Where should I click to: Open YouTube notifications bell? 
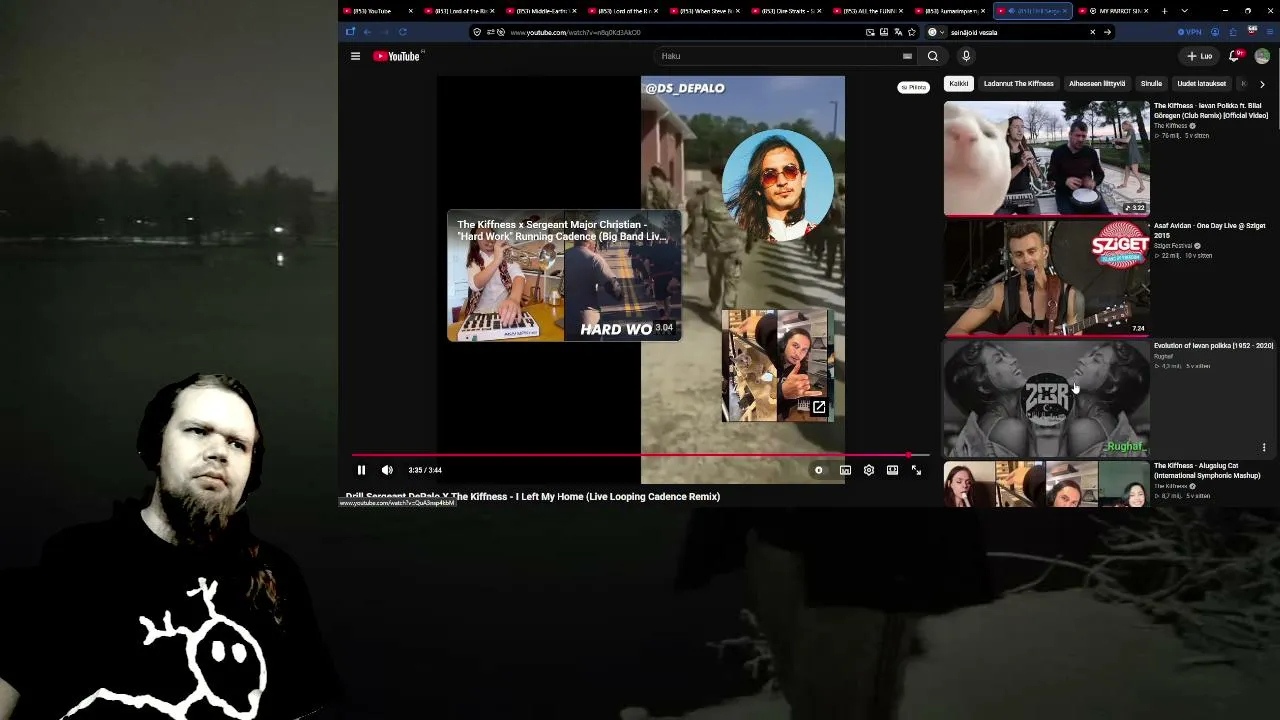pyautogui.click(x=1234, y=56)
